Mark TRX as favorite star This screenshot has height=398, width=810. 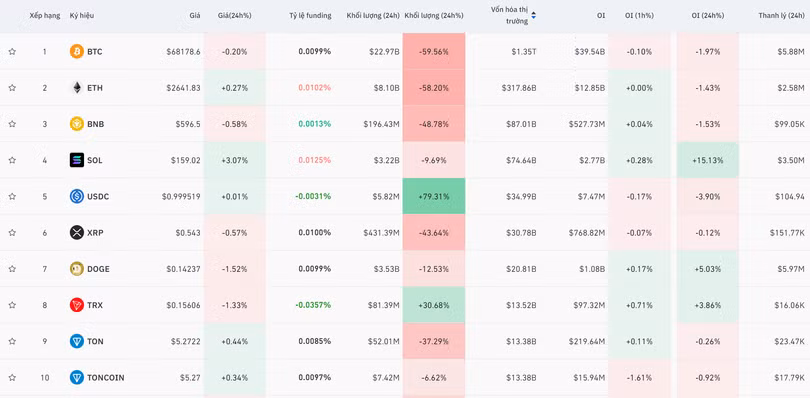12,305
